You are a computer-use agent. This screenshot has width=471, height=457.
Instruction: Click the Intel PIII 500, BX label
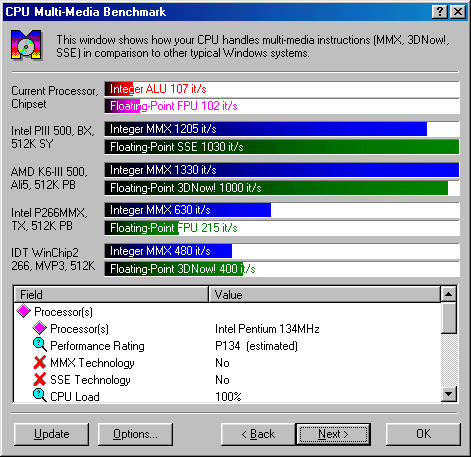tap(53, 137)
